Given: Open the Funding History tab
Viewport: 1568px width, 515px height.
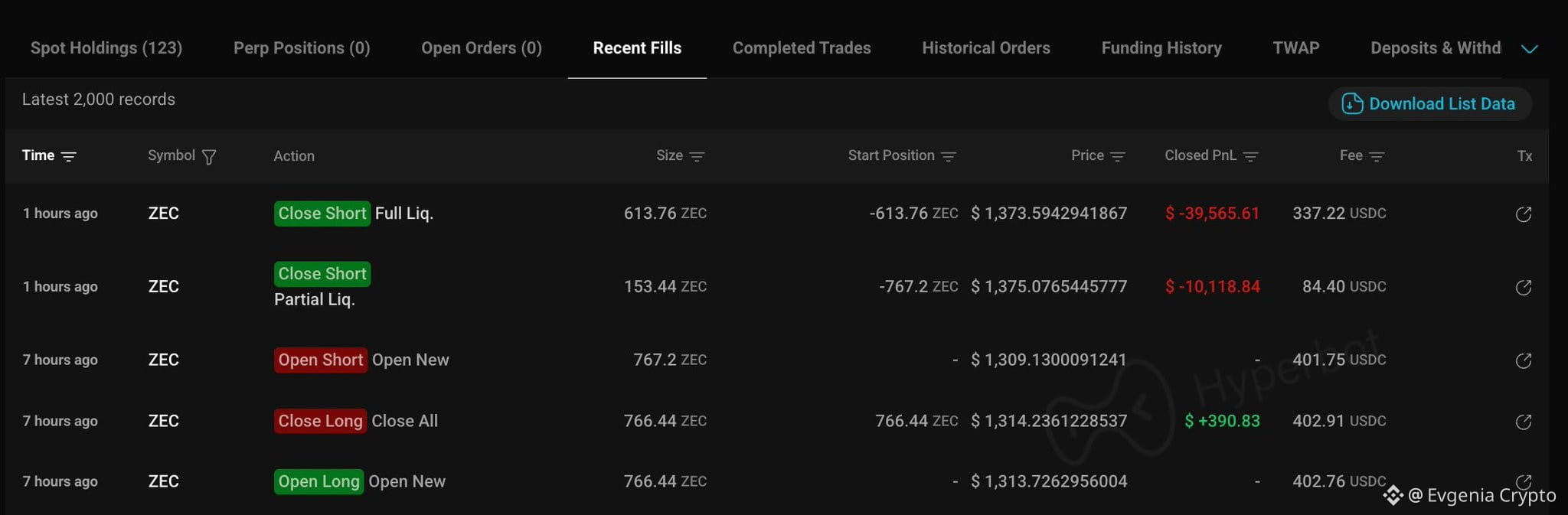Looking at the screenshot, I should (x=1161, y=47).
